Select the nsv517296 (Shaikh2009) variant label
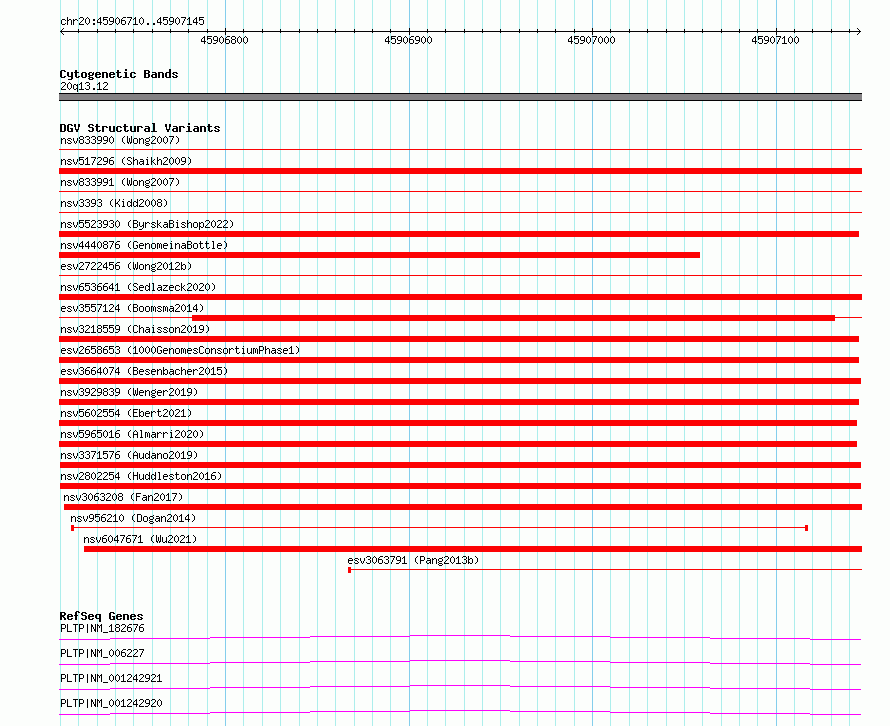890x726 pixels. [x=126, y=161]
